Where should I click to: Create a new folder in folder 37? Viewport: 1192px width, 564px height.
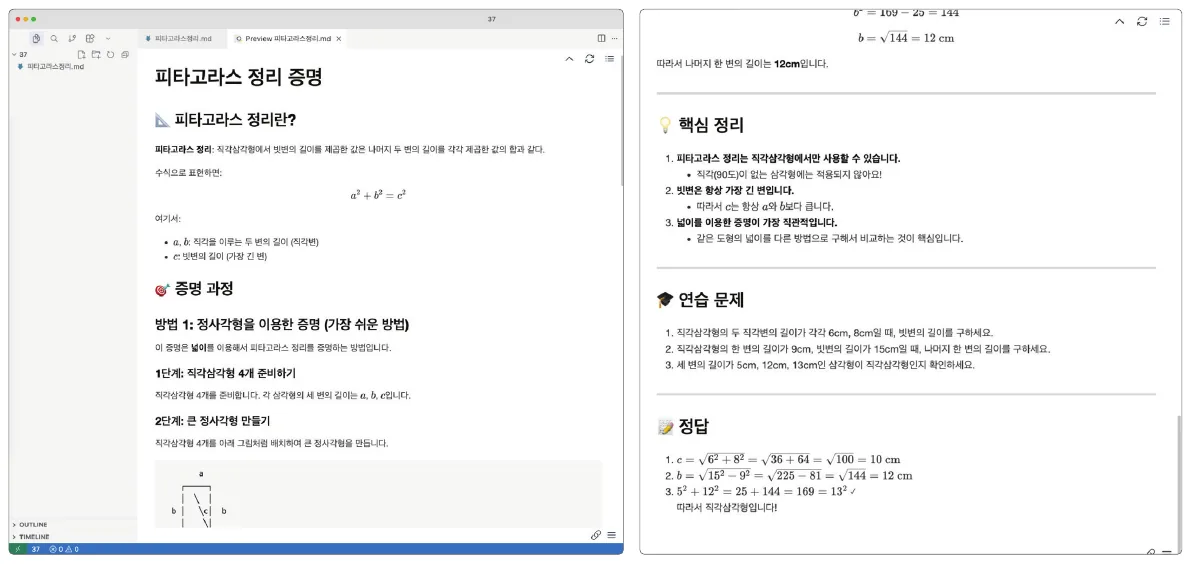(x=96, y=55)
